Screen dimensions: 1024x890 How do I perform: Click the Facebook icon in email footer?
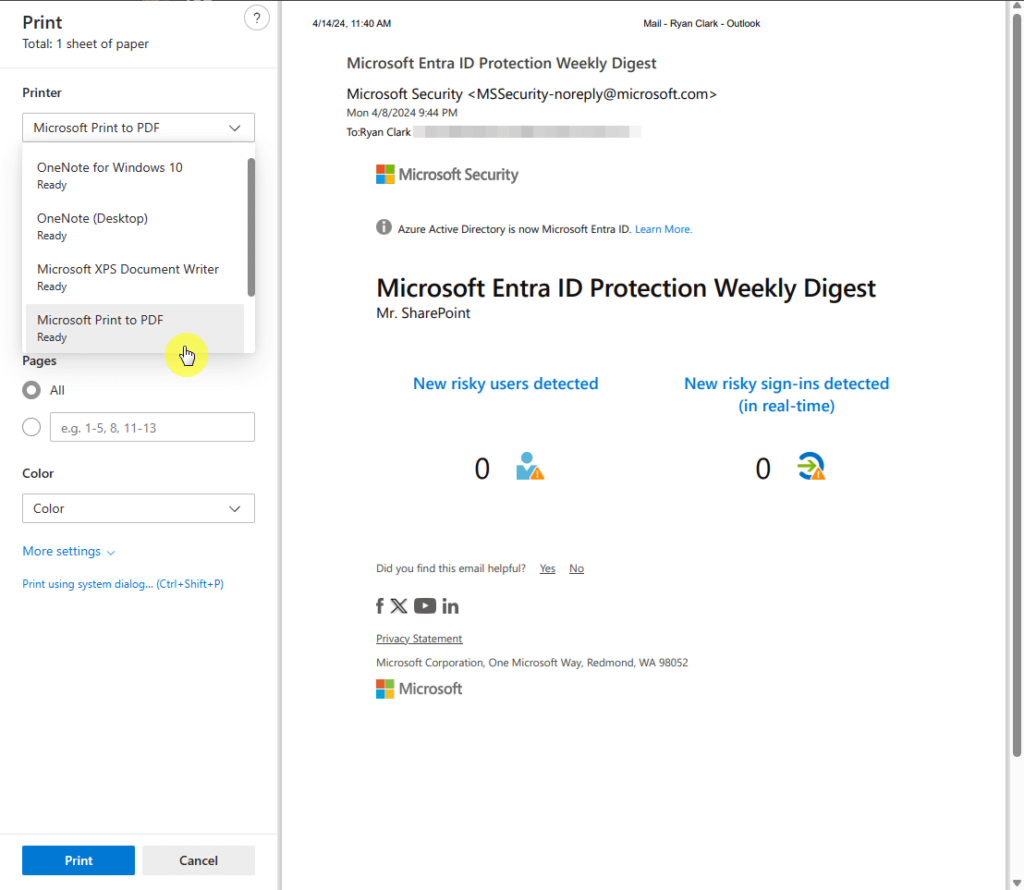point(379,606)
